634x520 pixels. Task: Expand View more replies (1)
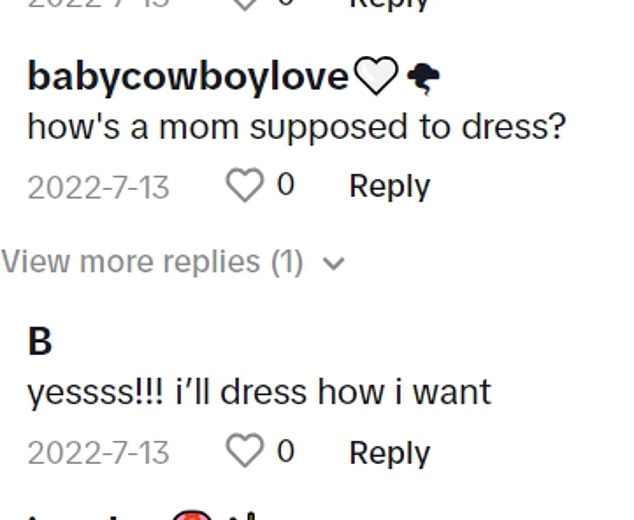tap(152, 262)
